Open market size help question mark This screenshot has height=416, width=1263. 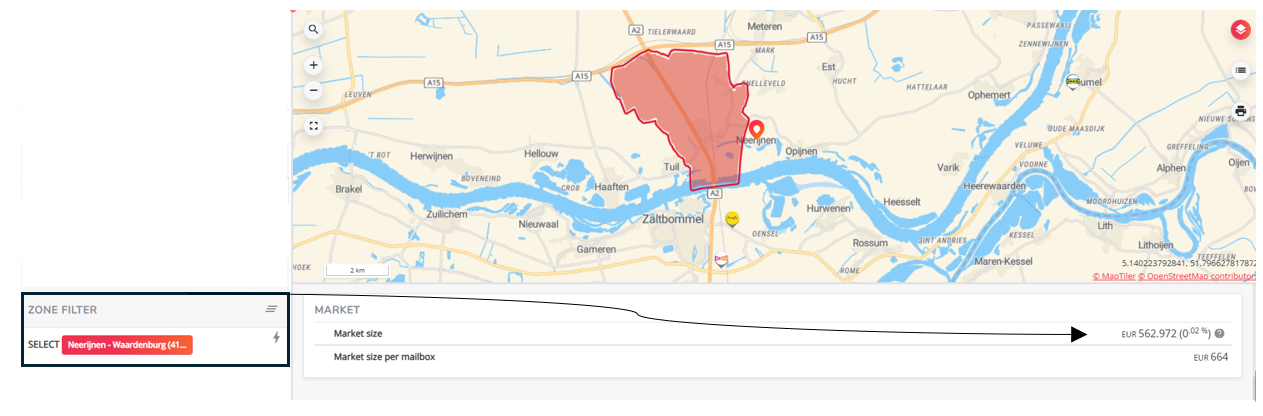click(1220, 334)
